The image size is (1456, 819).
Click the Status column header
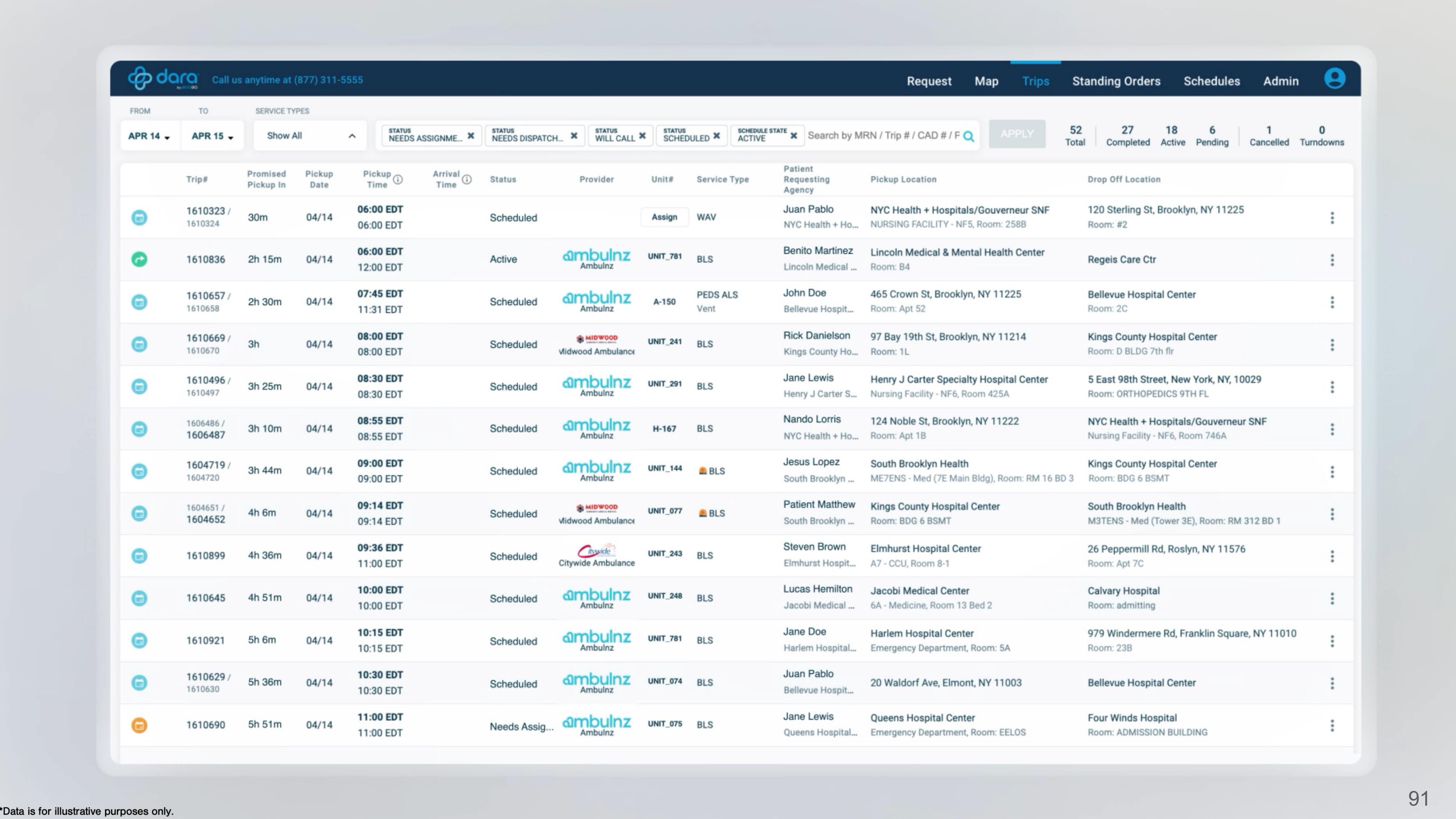coord(503,180)
